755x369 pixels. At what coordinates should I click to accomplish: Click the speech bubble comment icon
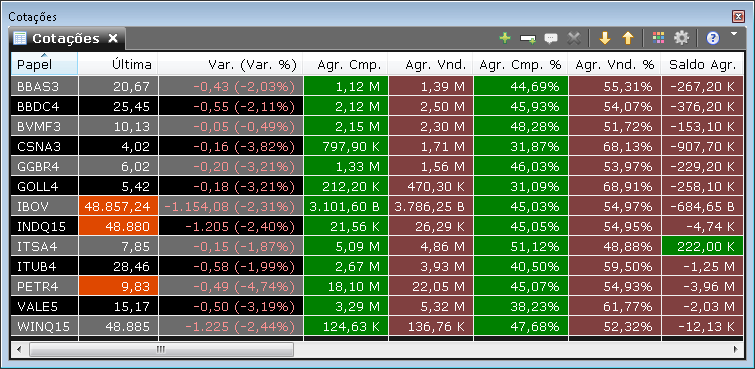[x=550, y=39]
